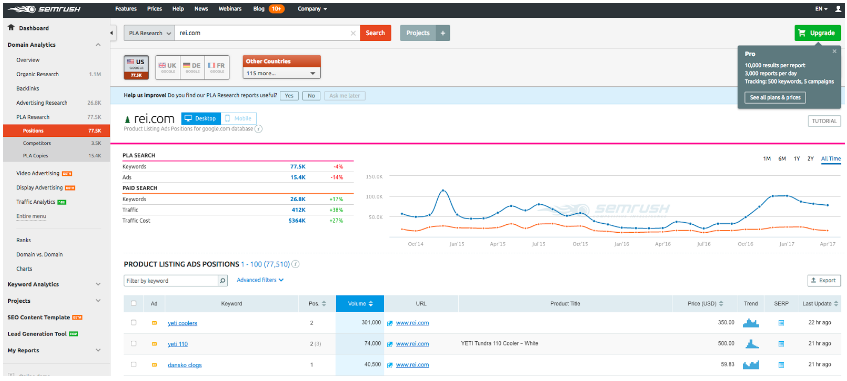Click See all plans & prices
This screenshot has height=381, width=847.
coord(775,98)
